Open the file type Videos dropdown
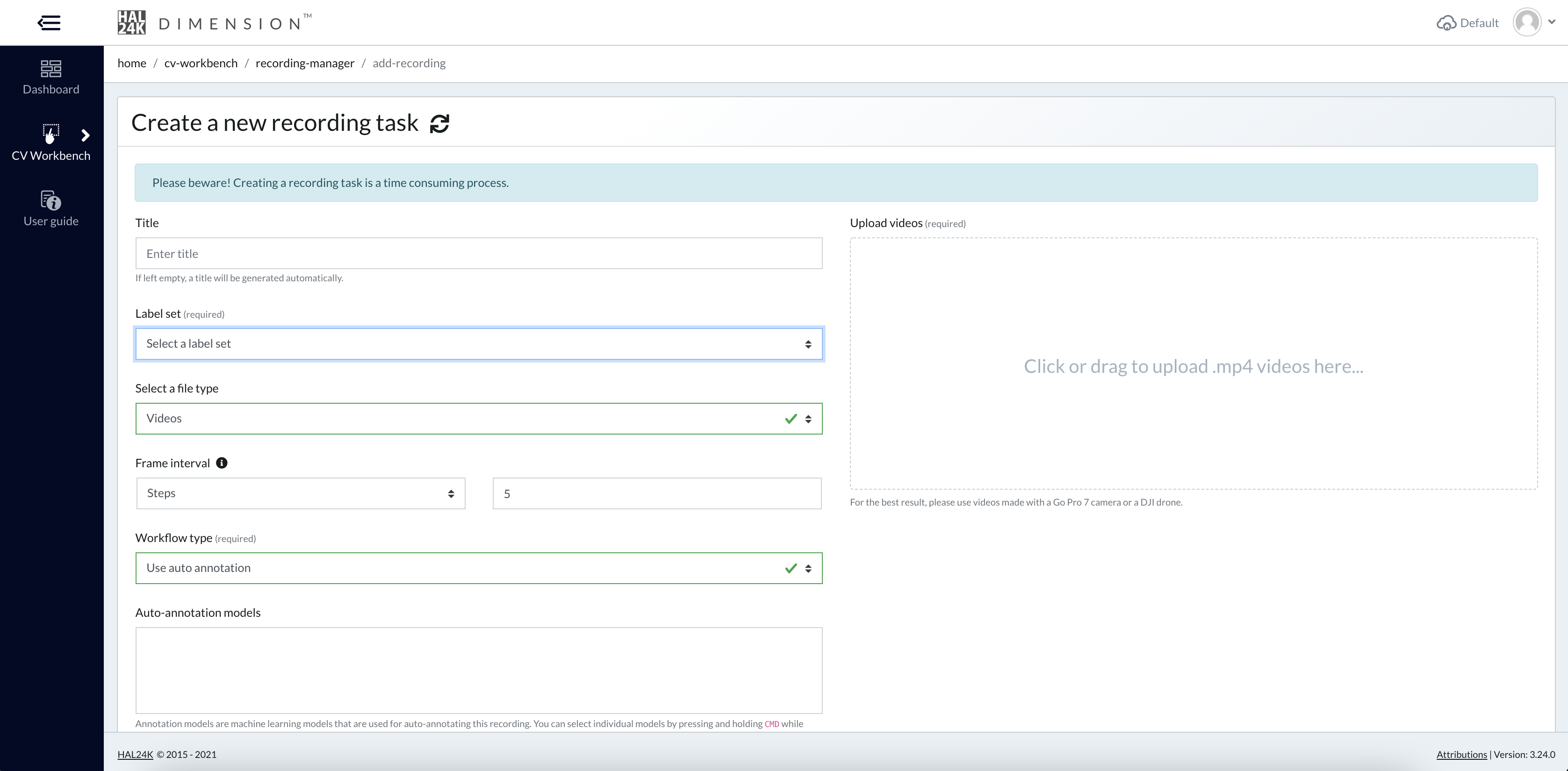This screenshot has height=771, width=1568. tap(478, 419)
